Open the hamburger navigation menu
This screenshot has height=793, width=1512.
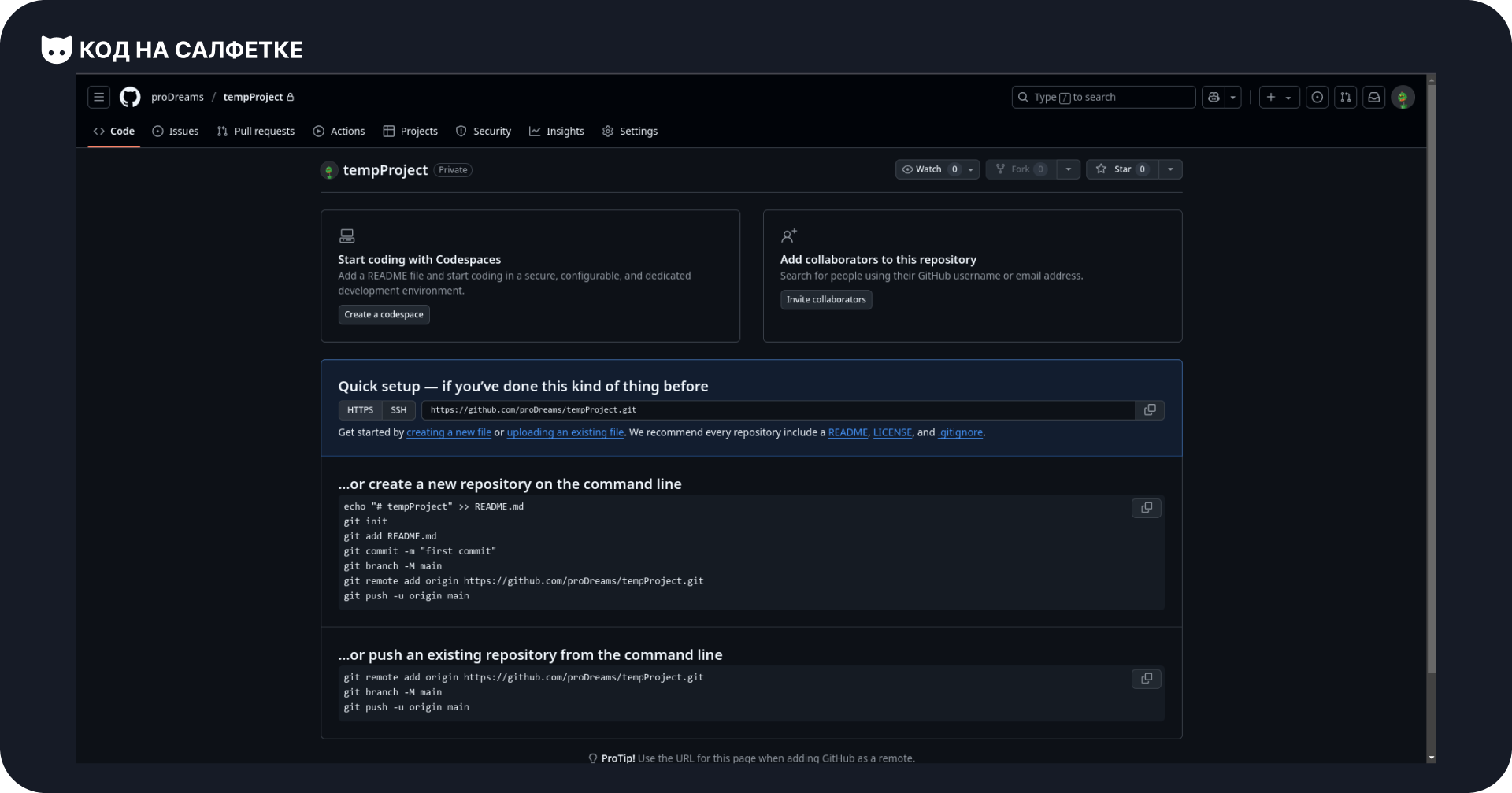pos(98,97)
